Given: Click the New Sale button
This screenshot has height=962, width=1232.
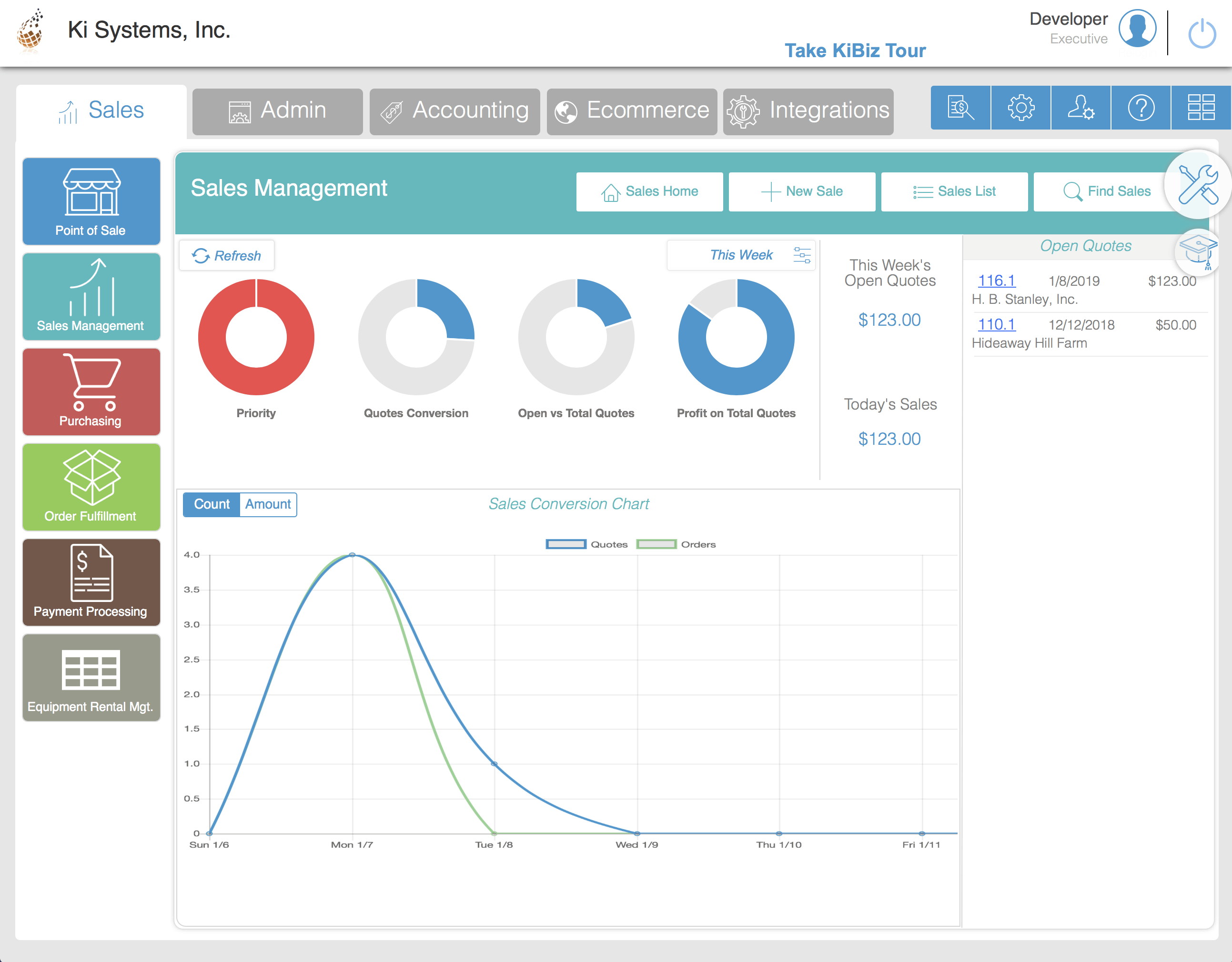Looking at the screenshot, I should pos(802,192).
